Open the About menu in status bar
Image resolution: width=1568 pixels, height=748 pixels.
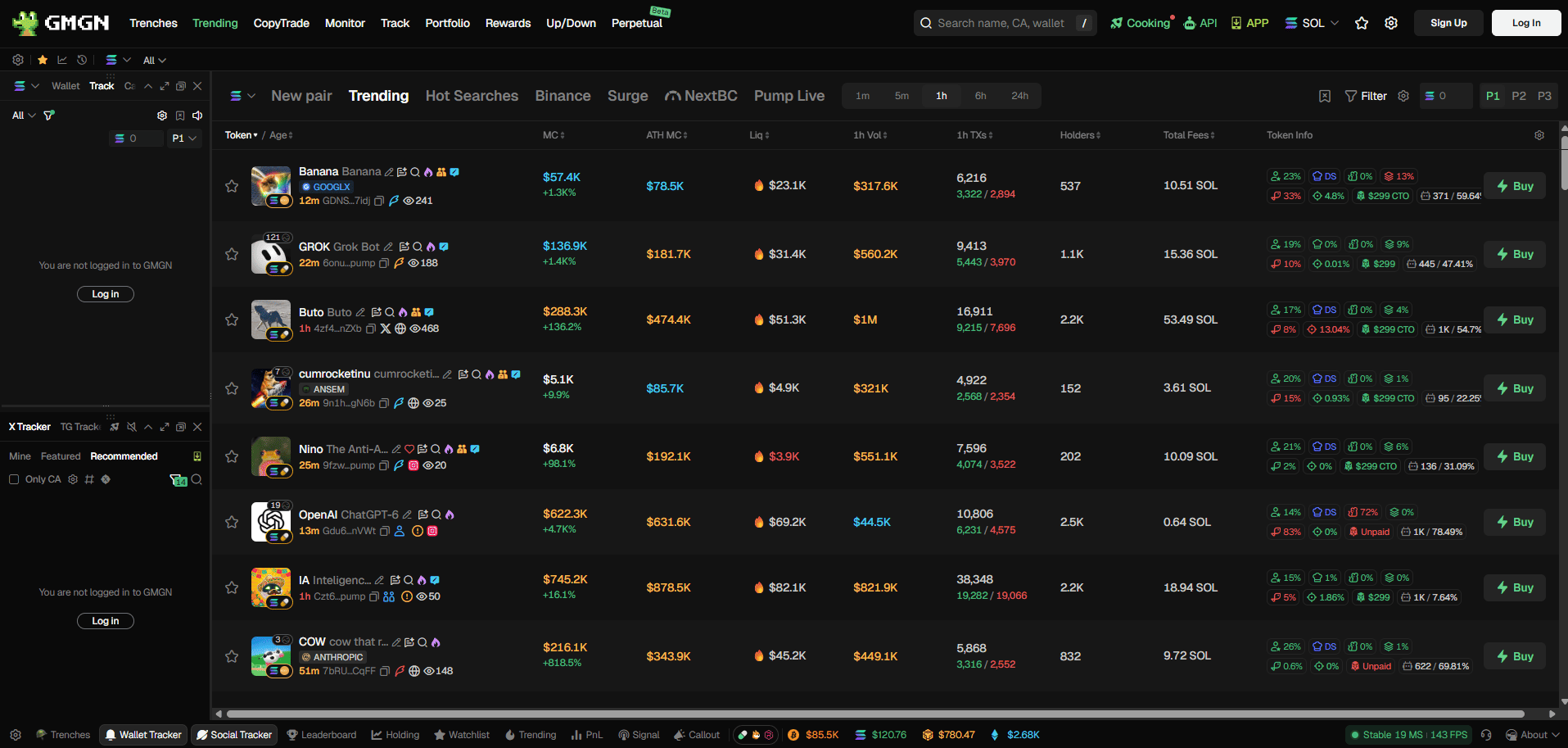point(1533,735)
